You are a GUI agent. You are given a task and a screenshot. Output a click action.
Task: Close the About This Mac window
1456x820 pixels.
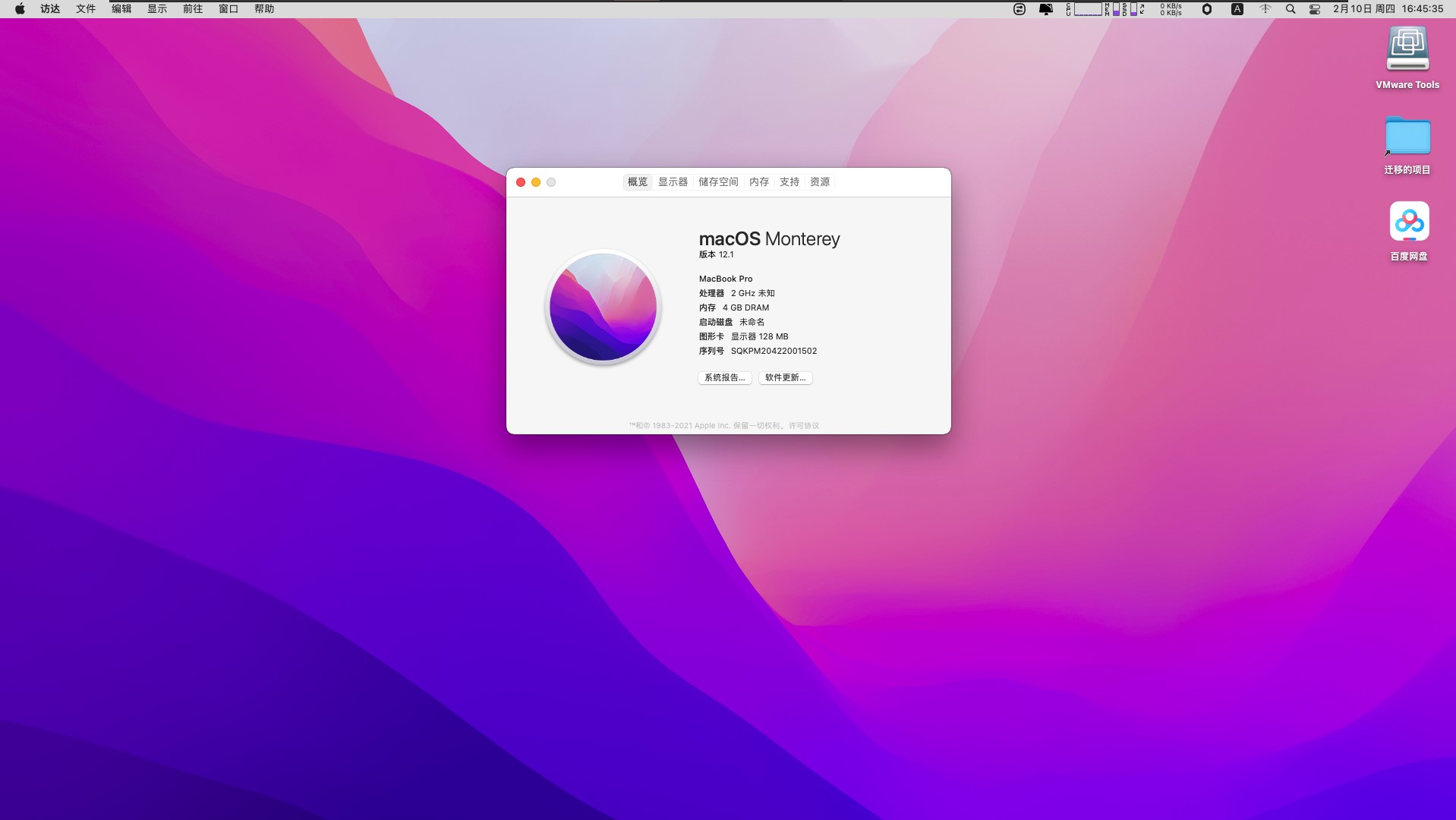click(521, 182)
